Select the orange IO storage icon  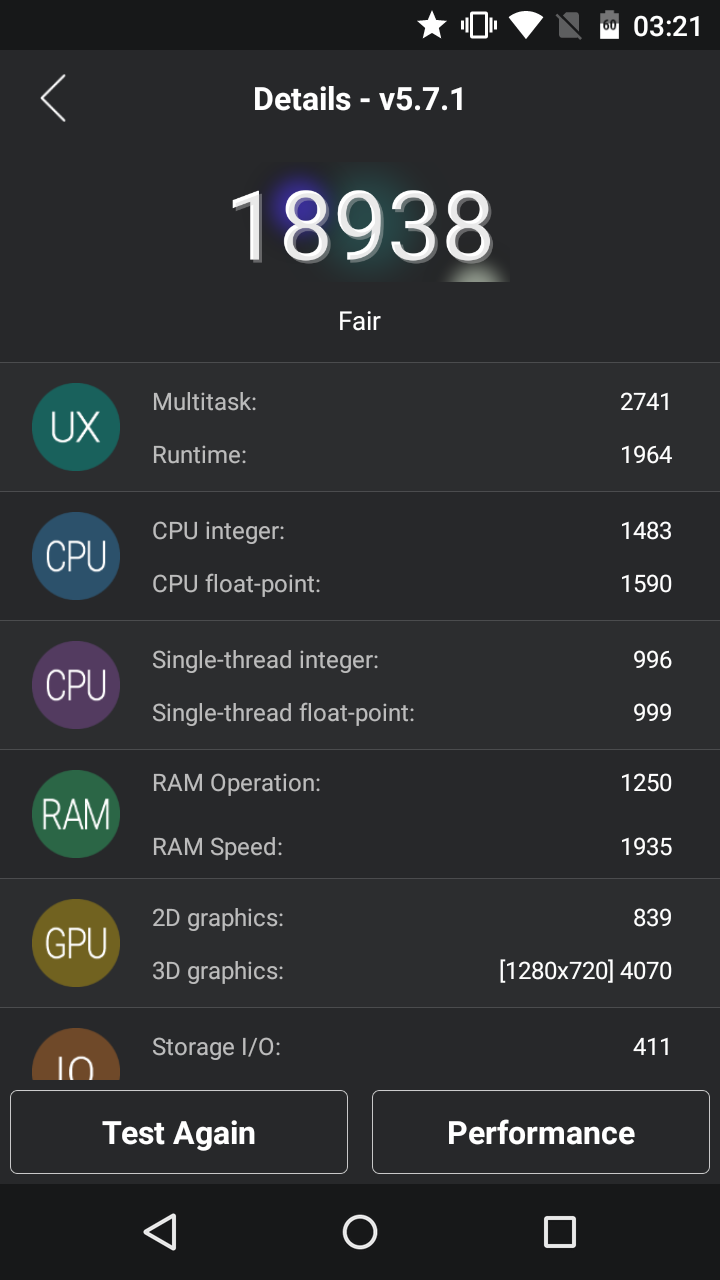pos(76,1054)
